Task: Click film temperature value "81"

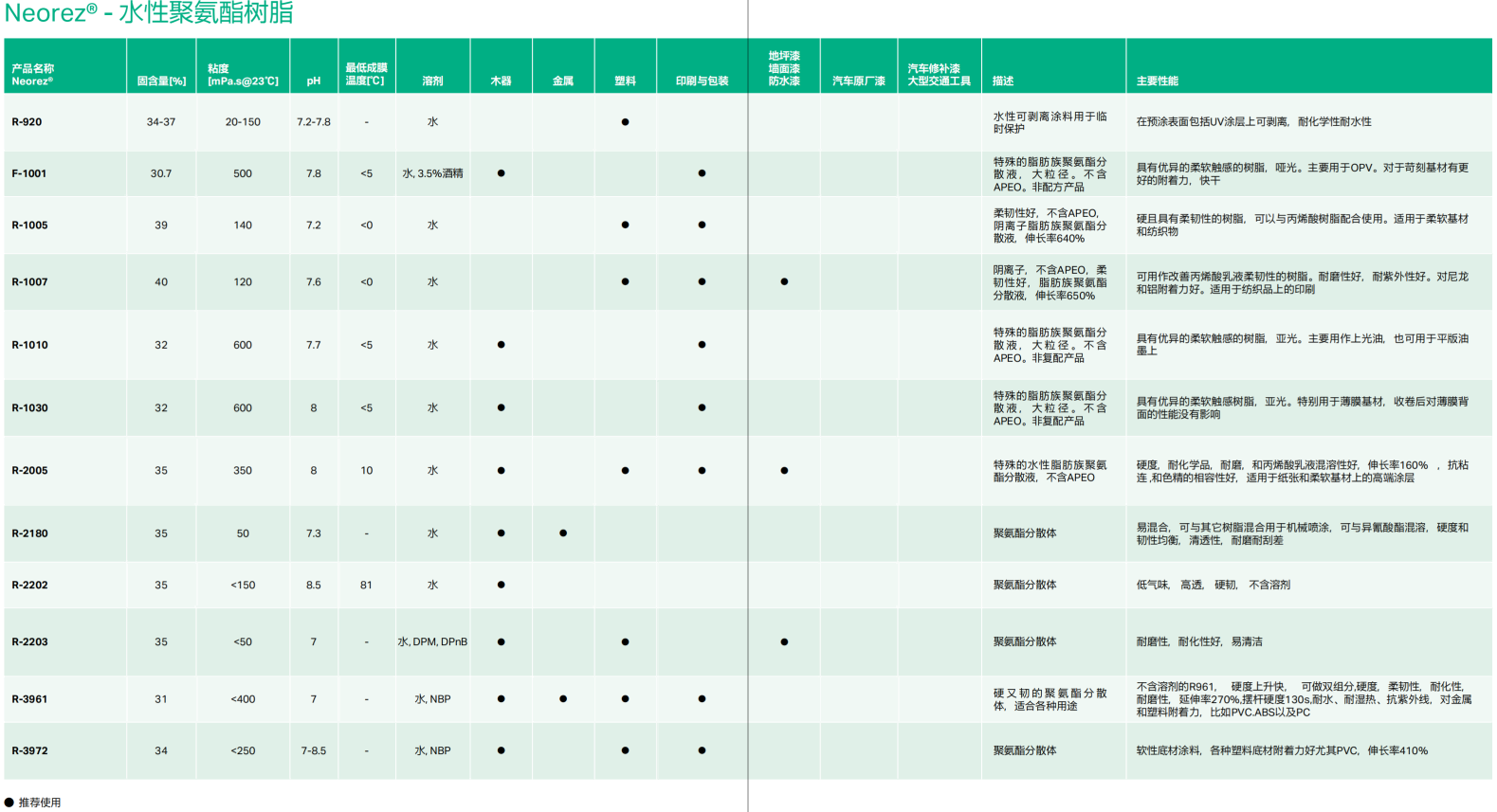Action: [366, 586]
